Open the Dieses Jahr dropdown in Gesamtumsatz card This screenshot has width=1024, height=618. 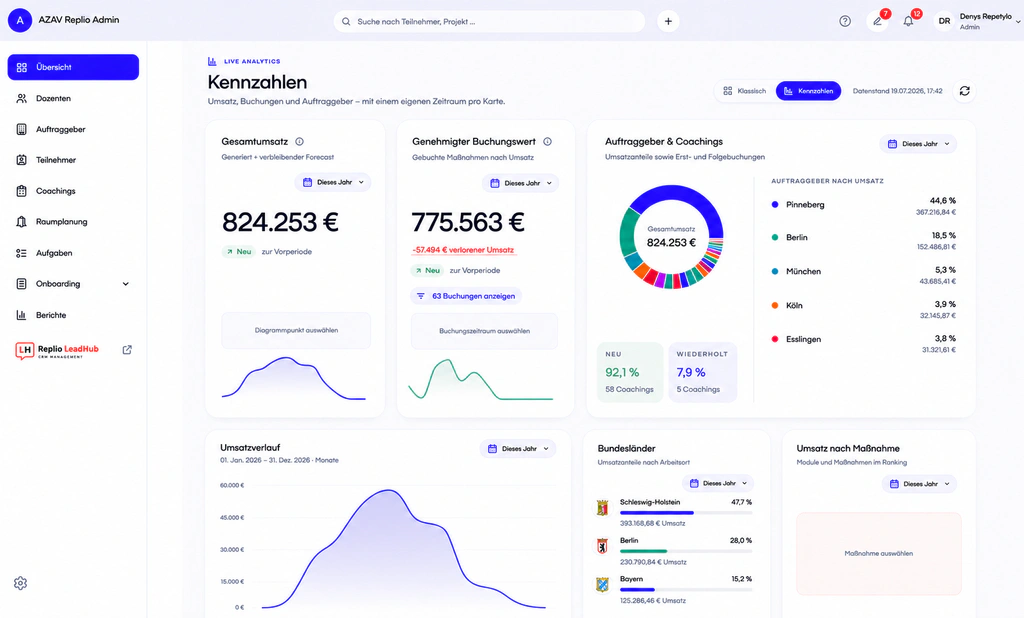coord(333,182)
